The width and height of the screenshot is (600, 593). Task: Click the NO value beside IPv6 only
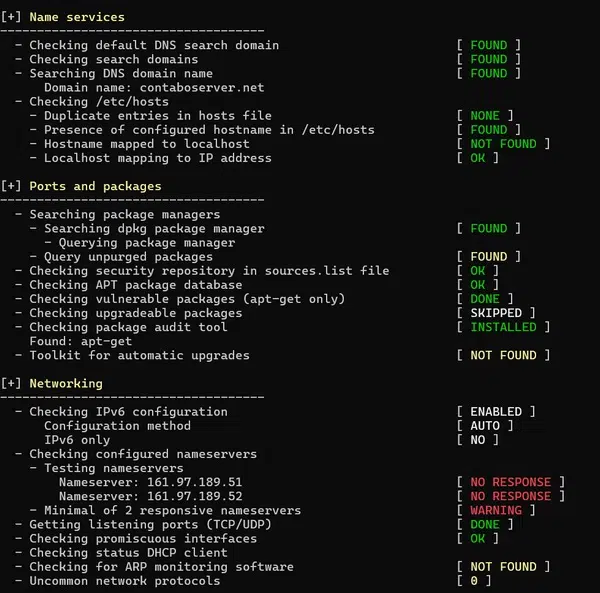478,439
